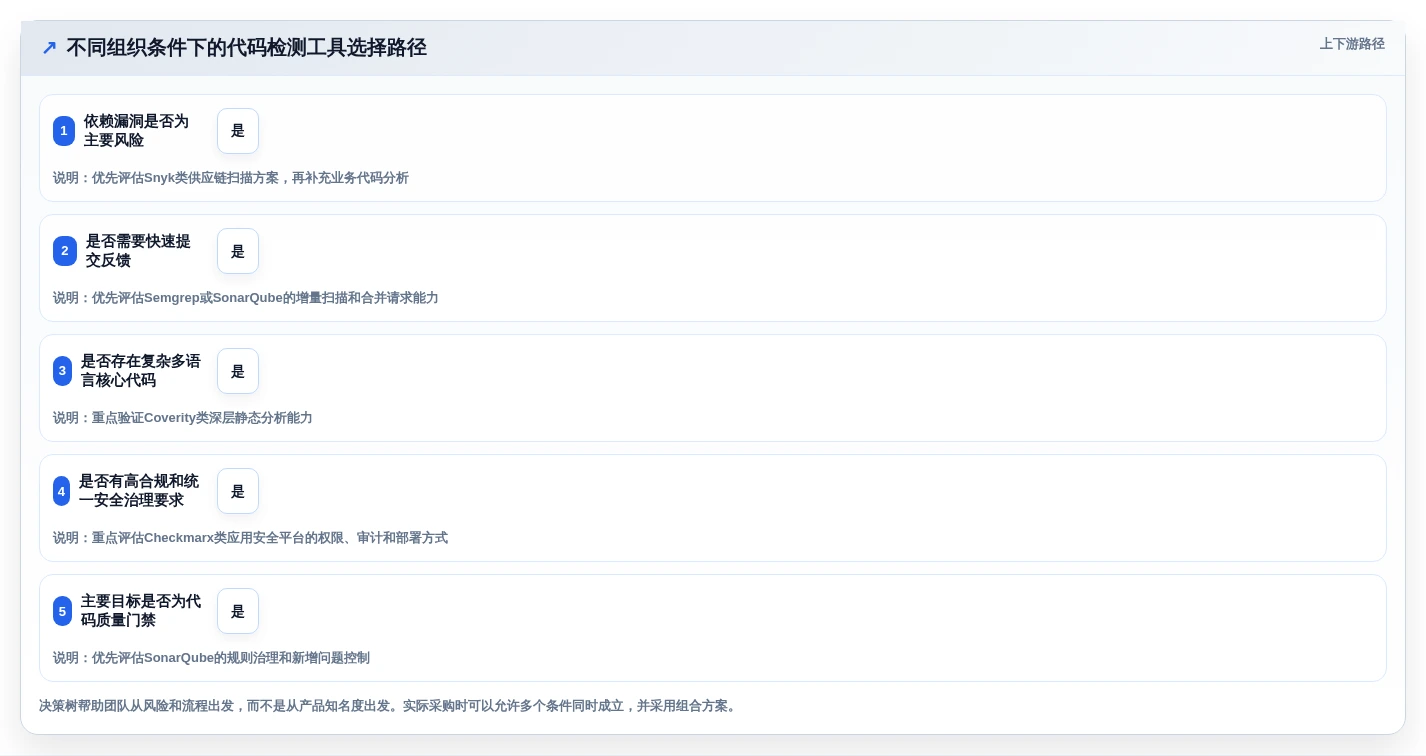
Task: Click the question 主要目标是否为代码质量门禁
Action: 141,611
